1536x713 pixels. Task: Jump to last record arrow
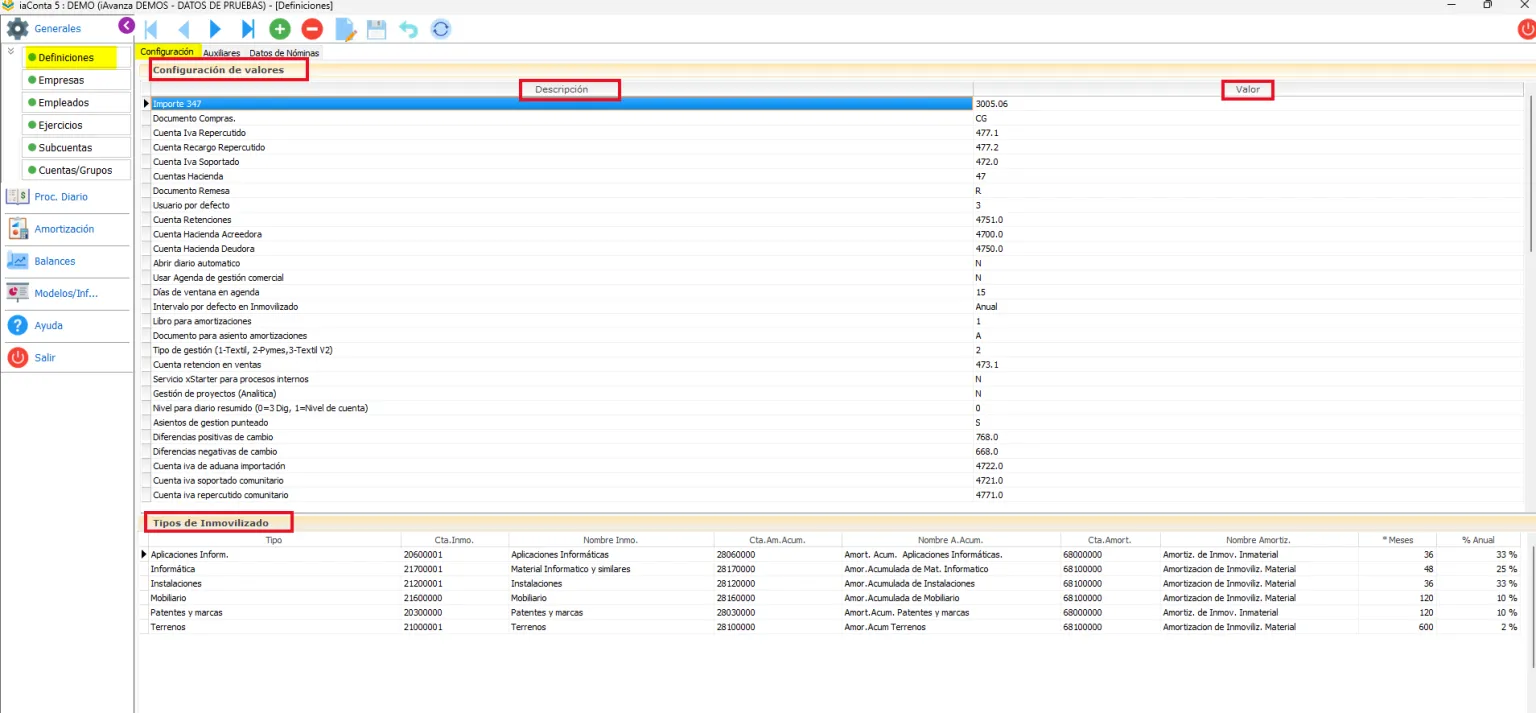point(248,29)
